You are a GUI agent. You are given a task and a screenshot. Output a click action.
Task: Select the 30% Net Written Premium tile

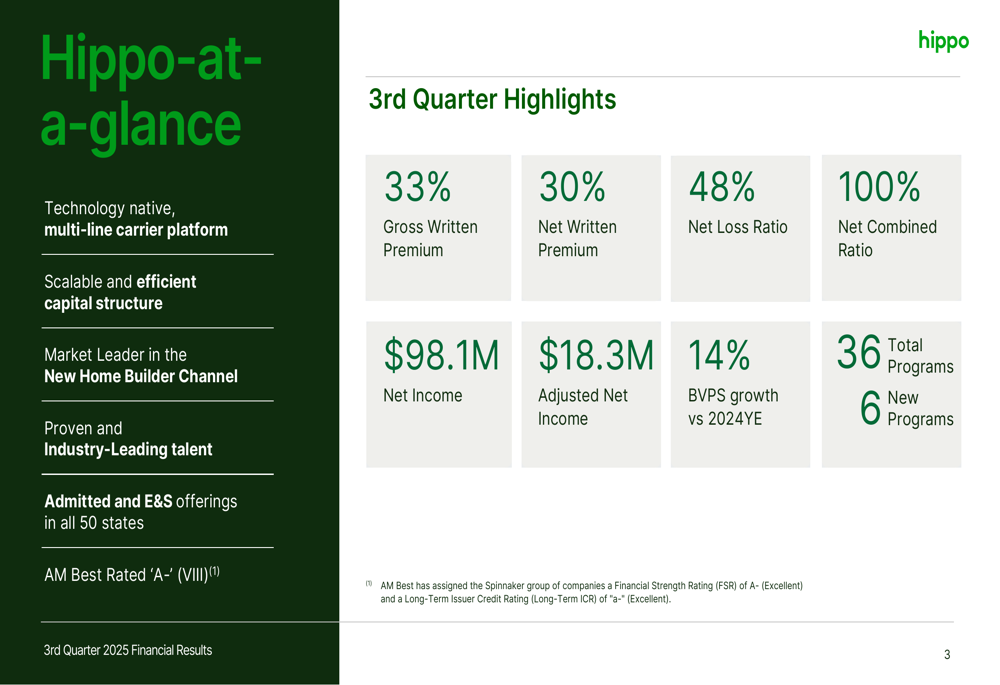pyautogui.click(x=590, y=227)
